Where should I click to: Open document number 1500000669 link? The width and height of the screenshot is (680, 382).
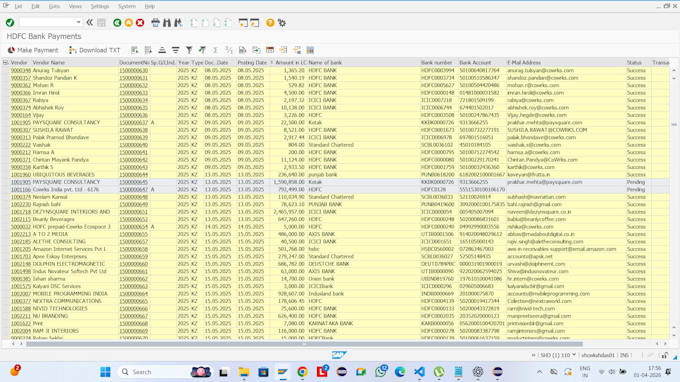[x=134, y=331]
